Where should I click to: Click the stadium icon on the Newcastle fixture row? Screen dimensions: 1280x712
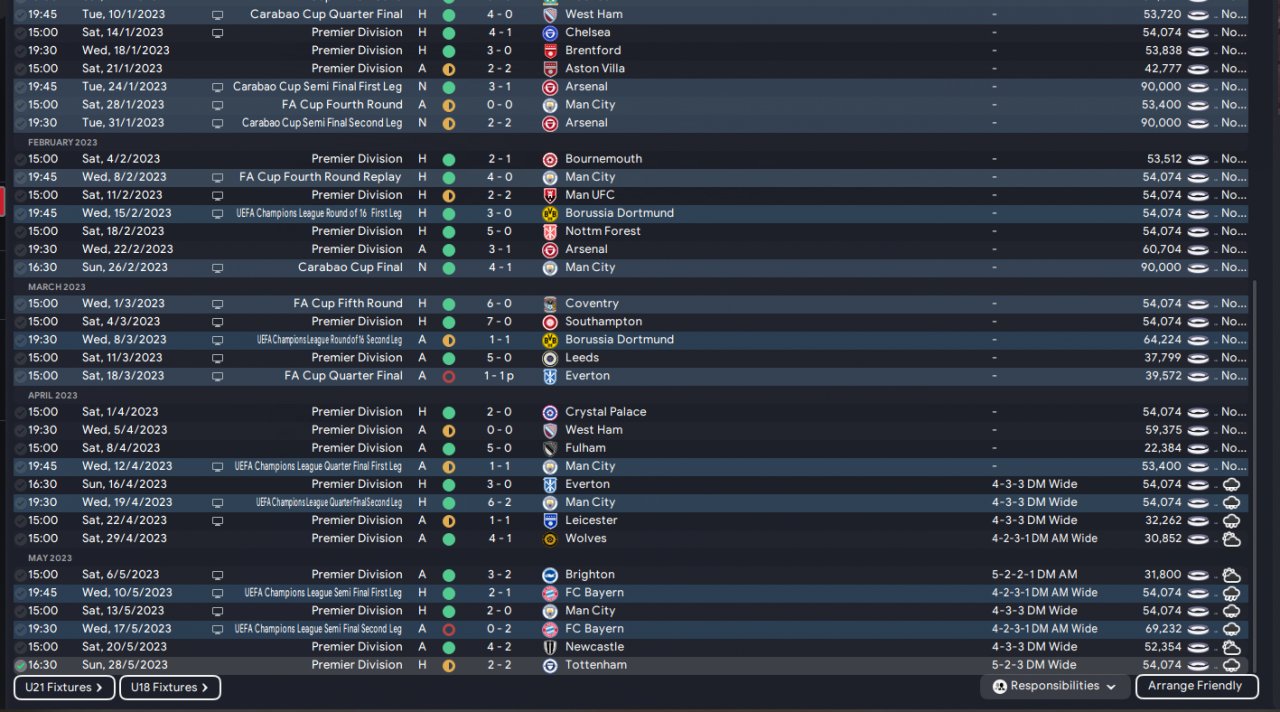pyautogui.click(x=1197, y=647)
